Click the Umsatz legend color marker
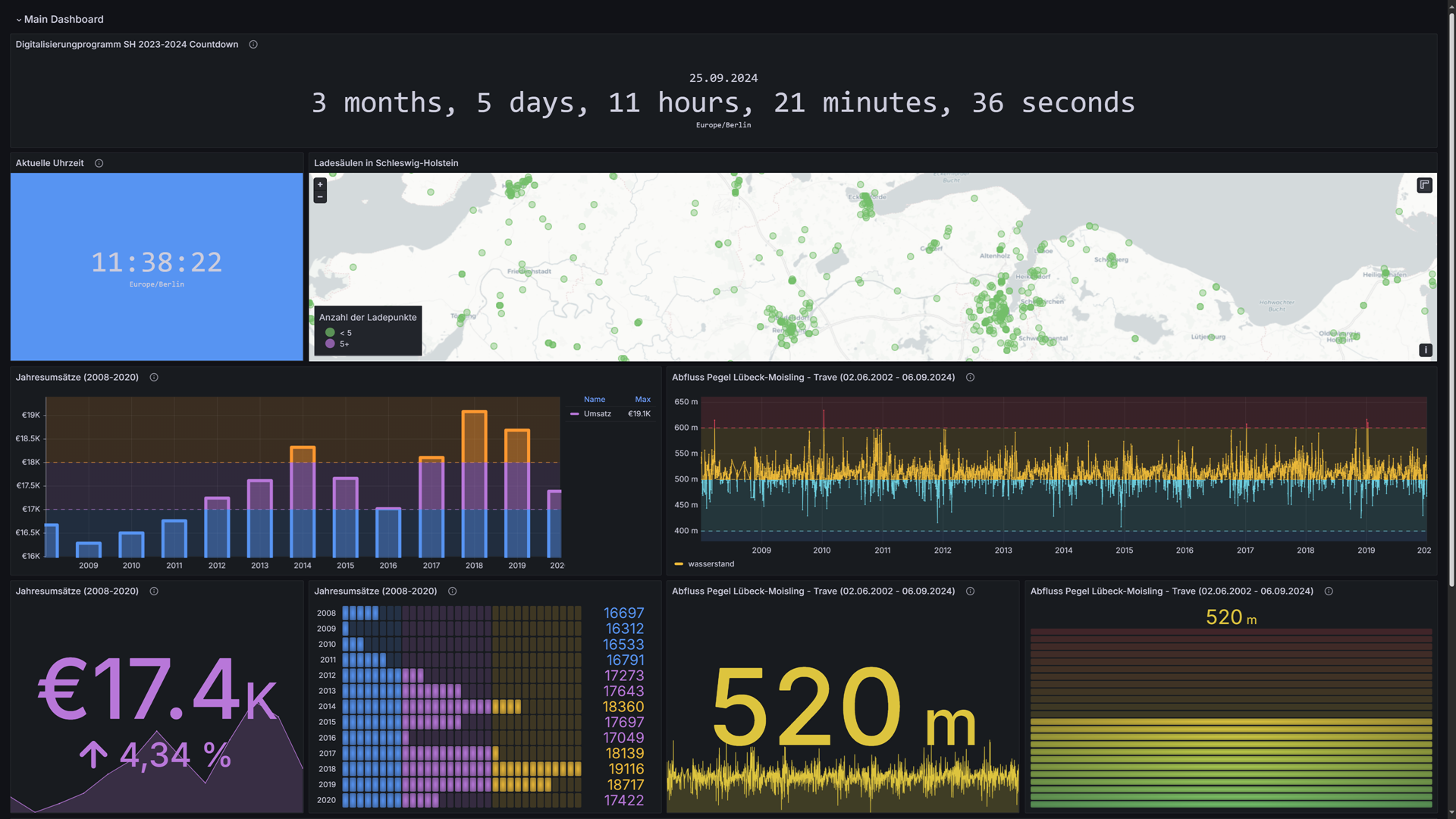Viewport: 1456px width, 819px height. [575, 414]
